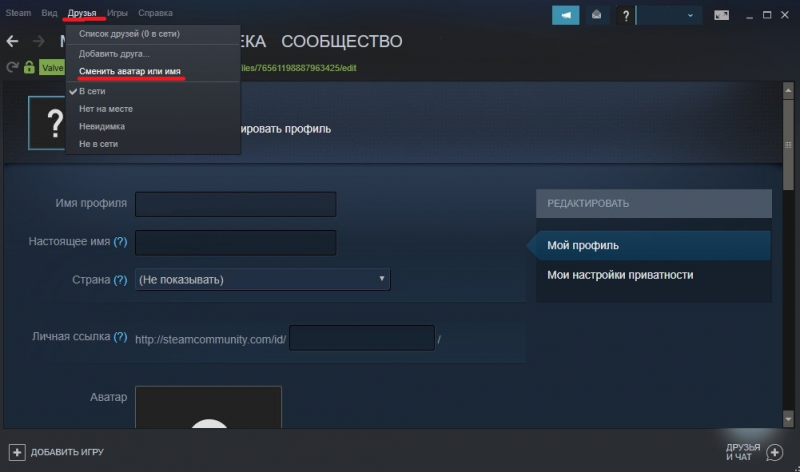
Task: Select Список друзей menu entry
Action: pos(129,34)
